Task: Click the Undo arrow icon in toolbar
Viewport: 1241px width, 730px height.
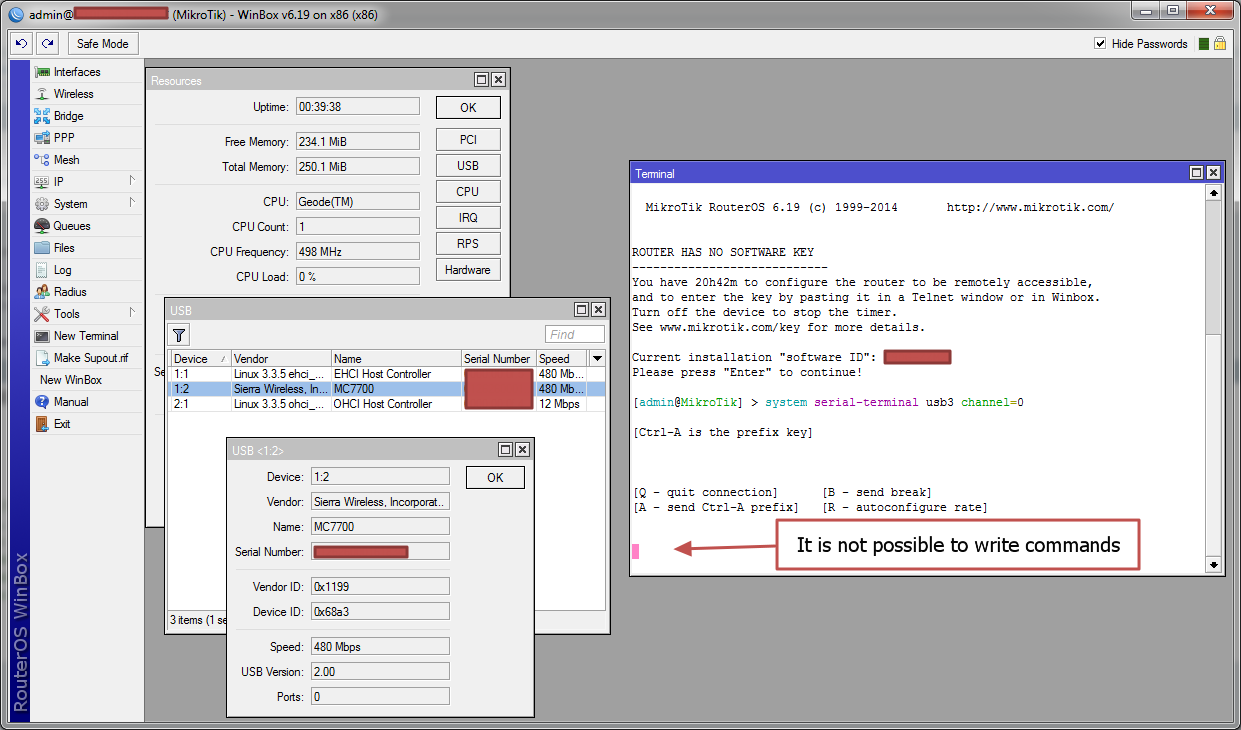Action: point(22,43)
